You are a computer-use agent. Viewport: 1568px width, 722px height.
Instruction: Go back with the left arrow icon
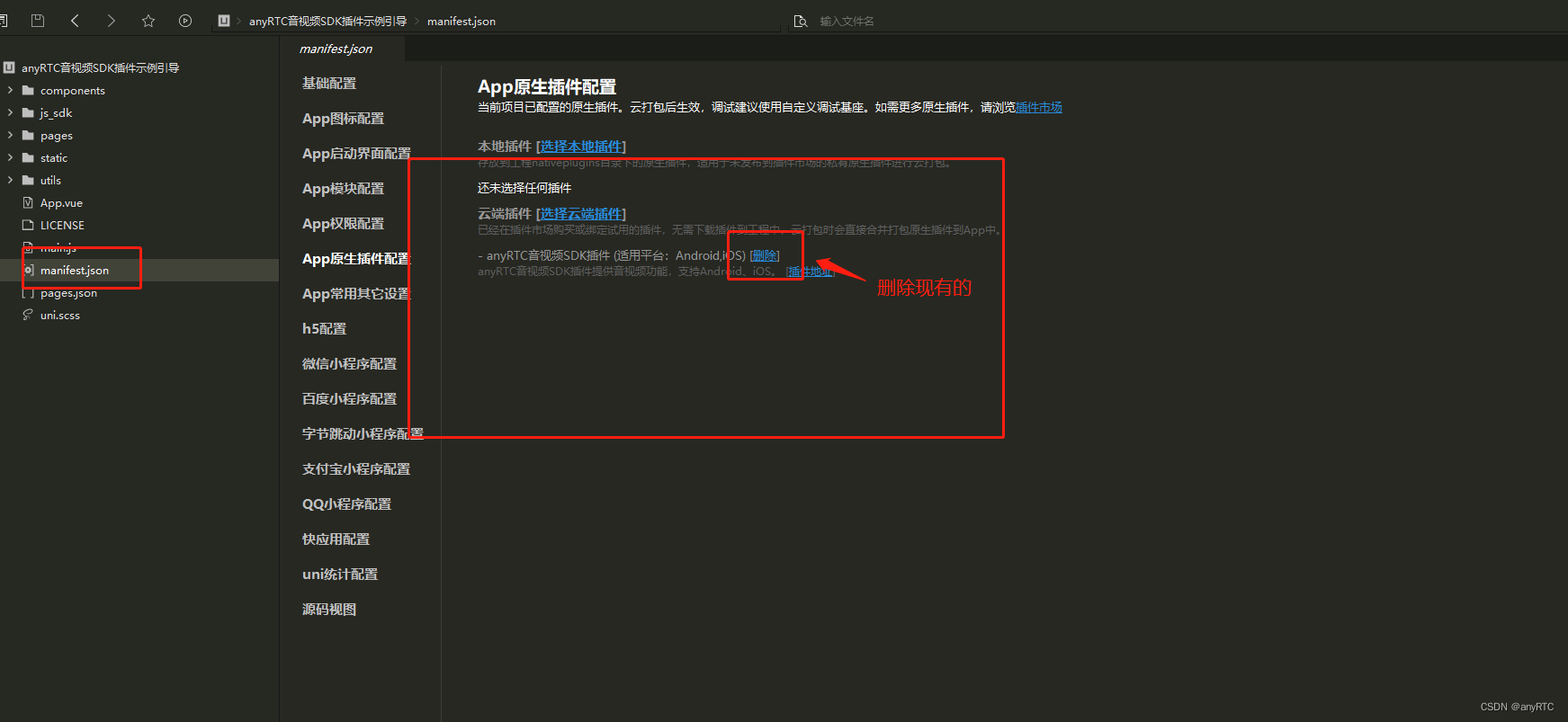(75, 21)
